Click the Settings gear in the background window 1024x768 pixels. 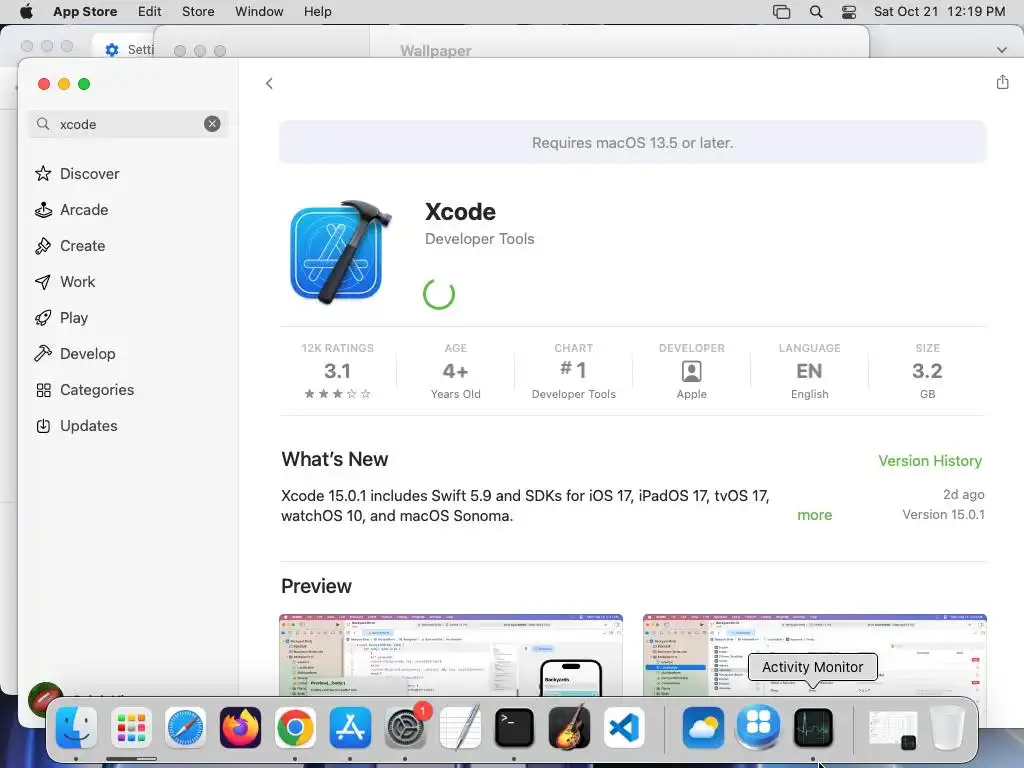tap(112, 50)
